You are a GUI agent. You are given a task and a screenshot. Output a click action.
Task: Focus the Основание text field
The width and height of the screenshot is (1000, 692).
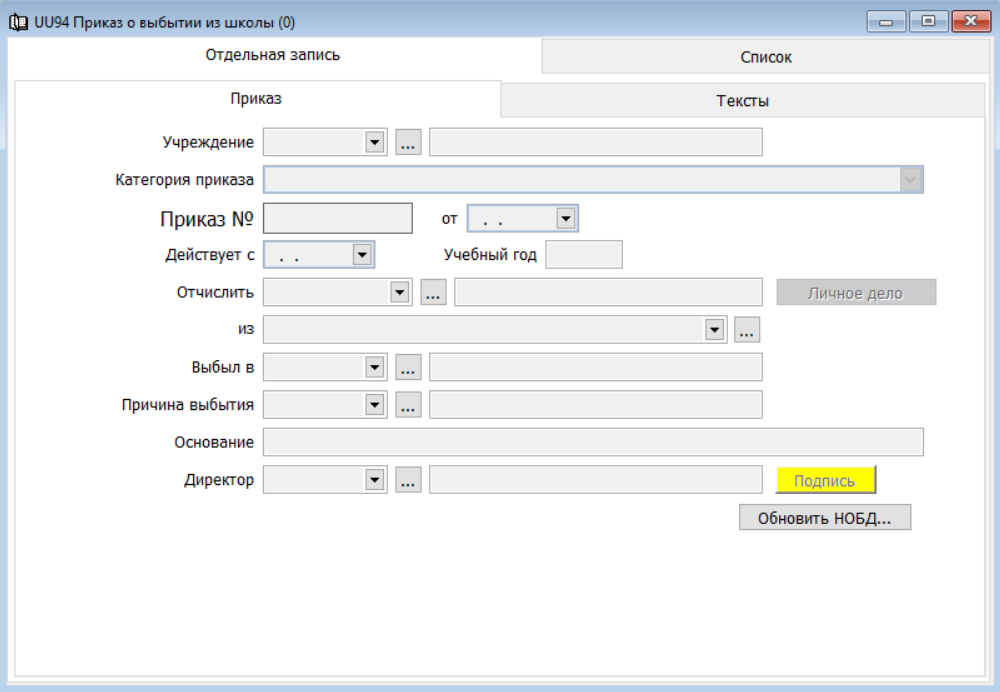[x=593, y=442]
